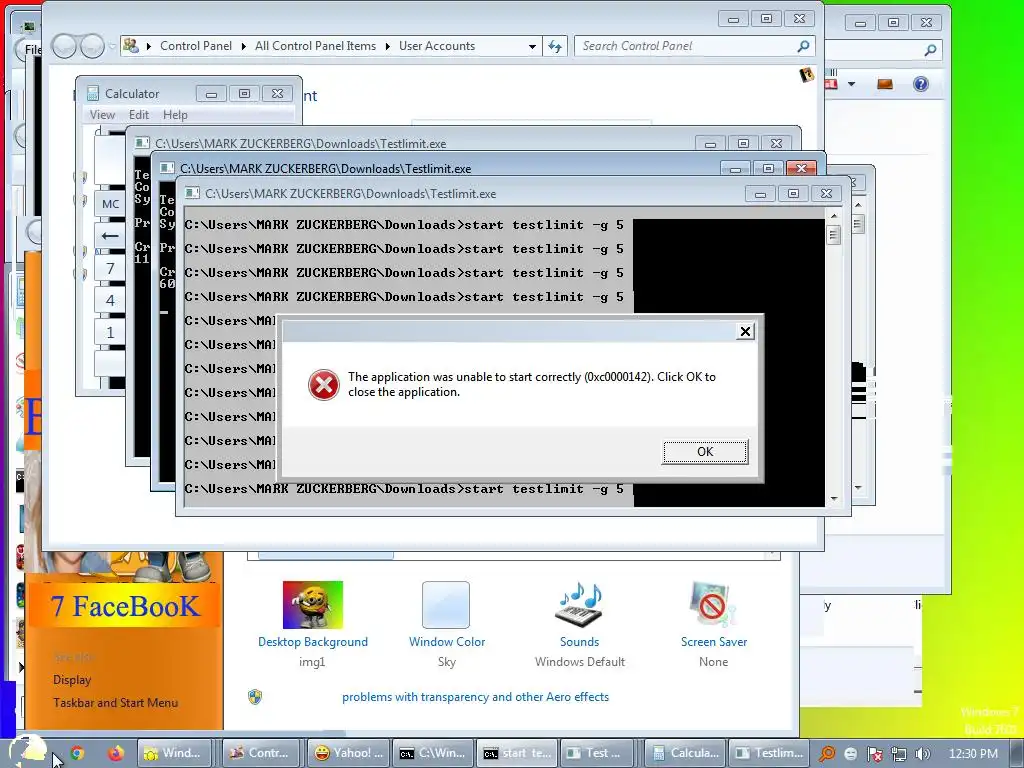This screenshot has height=768, width=1024.
Task: Click User Accounts breadcrumb
Action: [437, 46]
